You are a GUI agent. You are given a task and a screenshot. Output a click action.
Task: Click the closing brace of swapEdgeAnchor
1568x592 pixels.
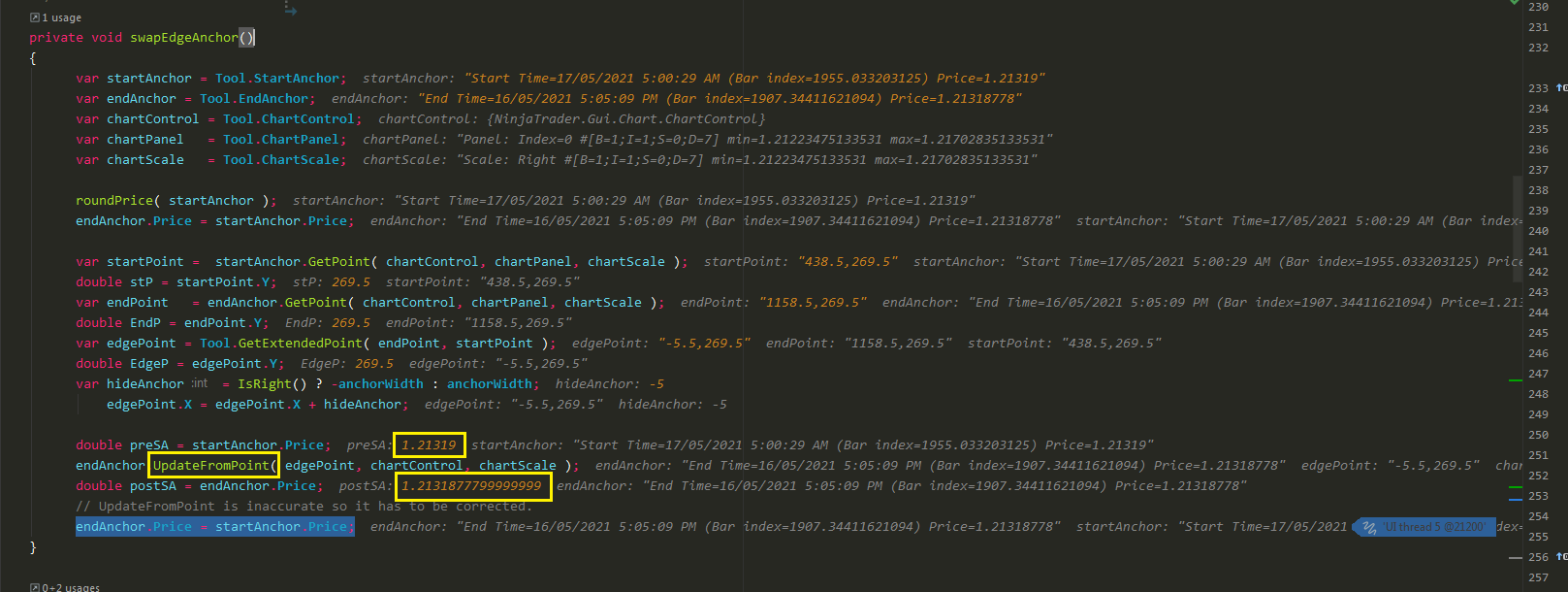[33, 547]
